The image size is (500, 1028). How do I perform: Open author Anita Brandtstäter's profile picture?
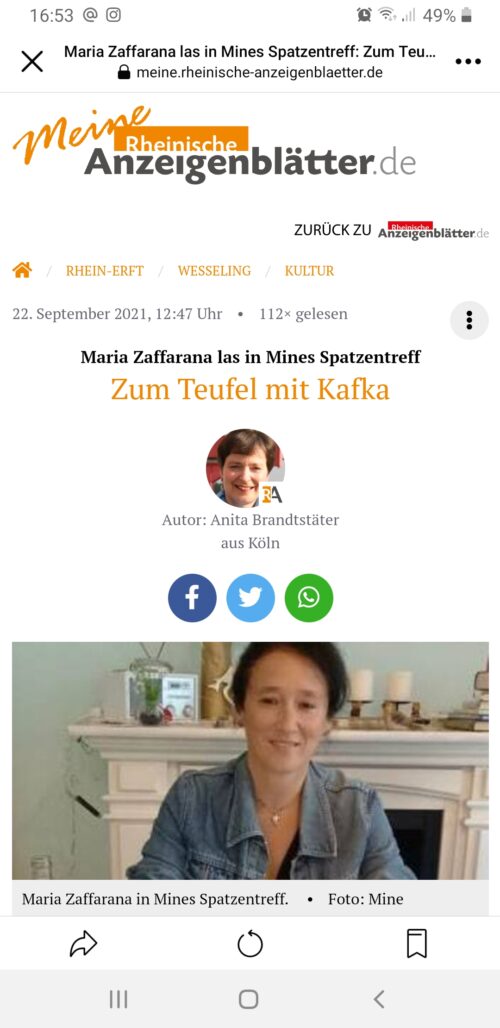(x=245, y=468)
